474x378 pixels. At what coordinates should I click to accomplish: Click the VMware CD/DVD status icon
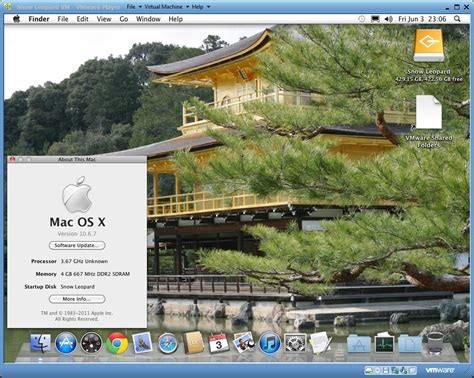tap(378, 370)
